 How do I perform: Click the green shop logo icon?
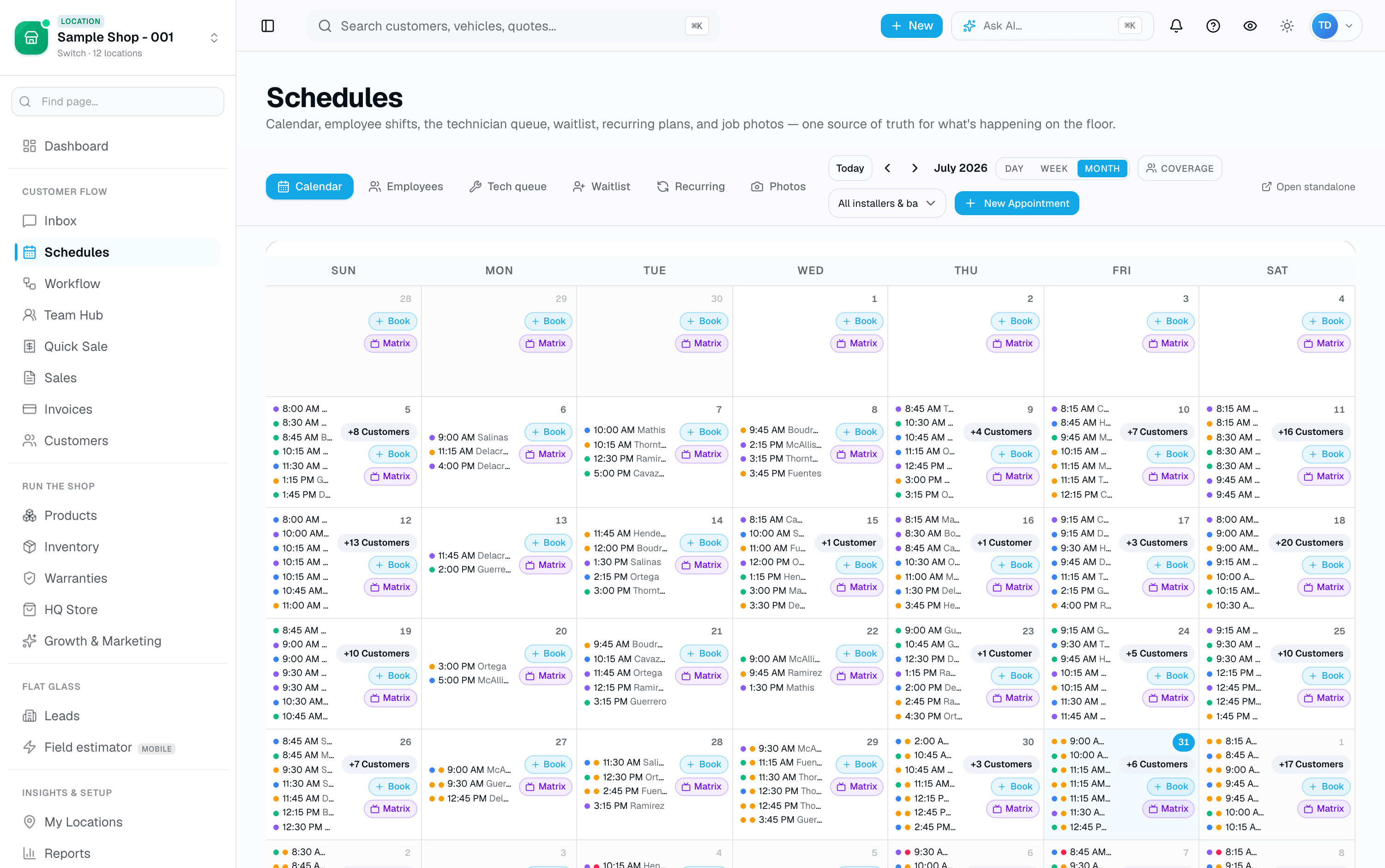click(x=31, y=38)
